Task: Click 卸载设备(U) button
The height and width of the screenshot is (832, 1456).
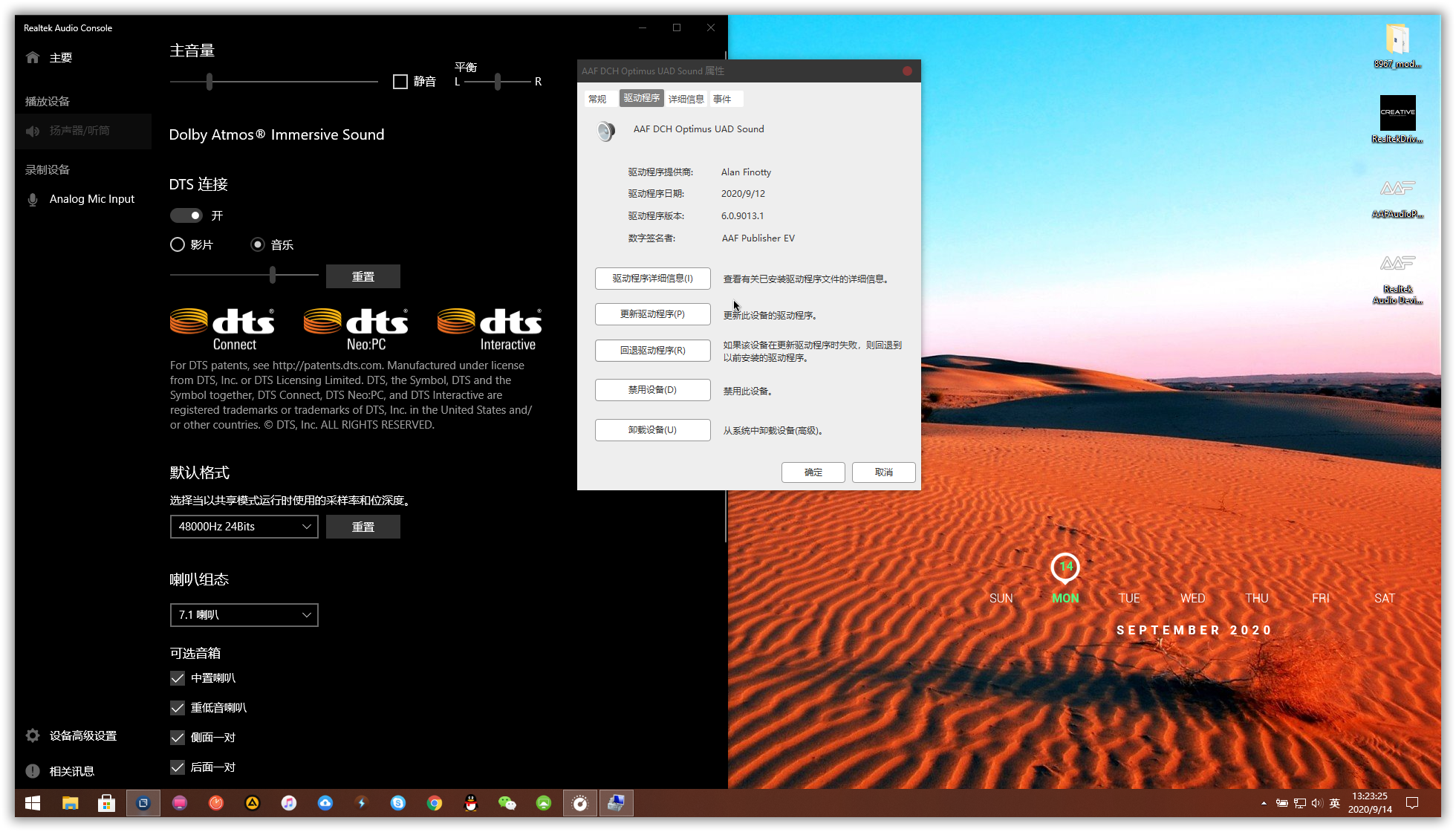Action: pyautogui.click(x=652, y=430)
